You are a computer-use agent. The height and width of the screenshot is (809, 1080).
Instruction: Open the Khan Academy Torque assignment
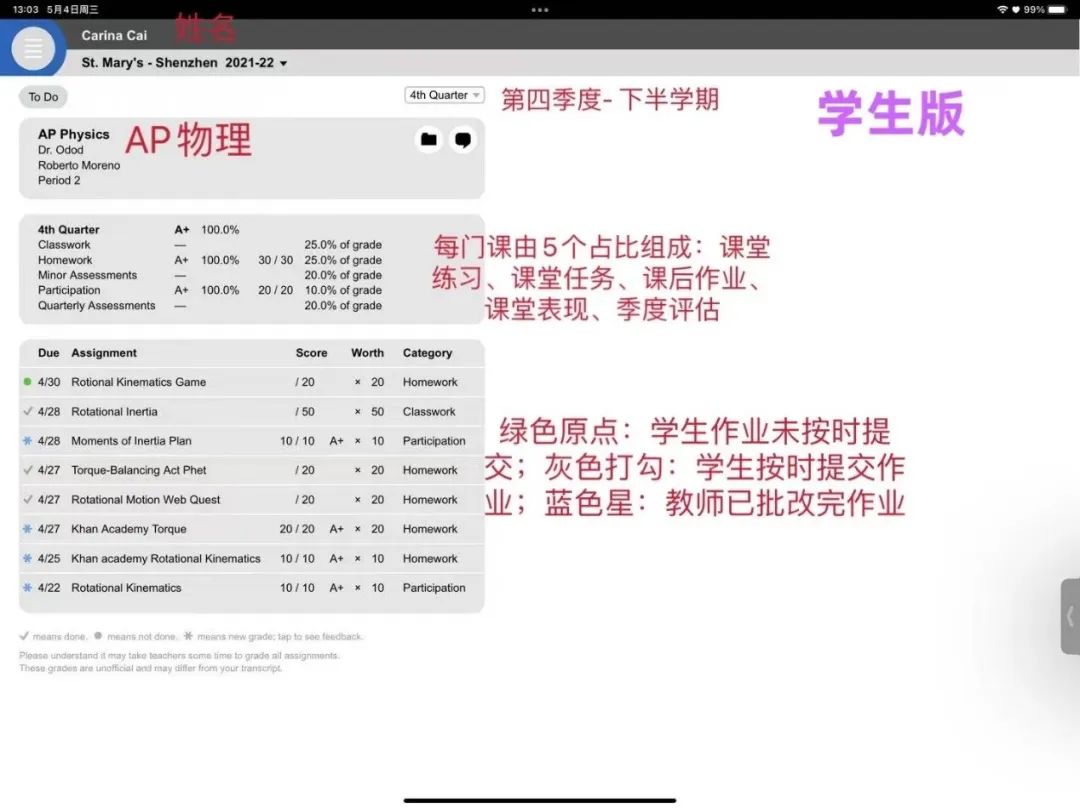coord(251,529)
